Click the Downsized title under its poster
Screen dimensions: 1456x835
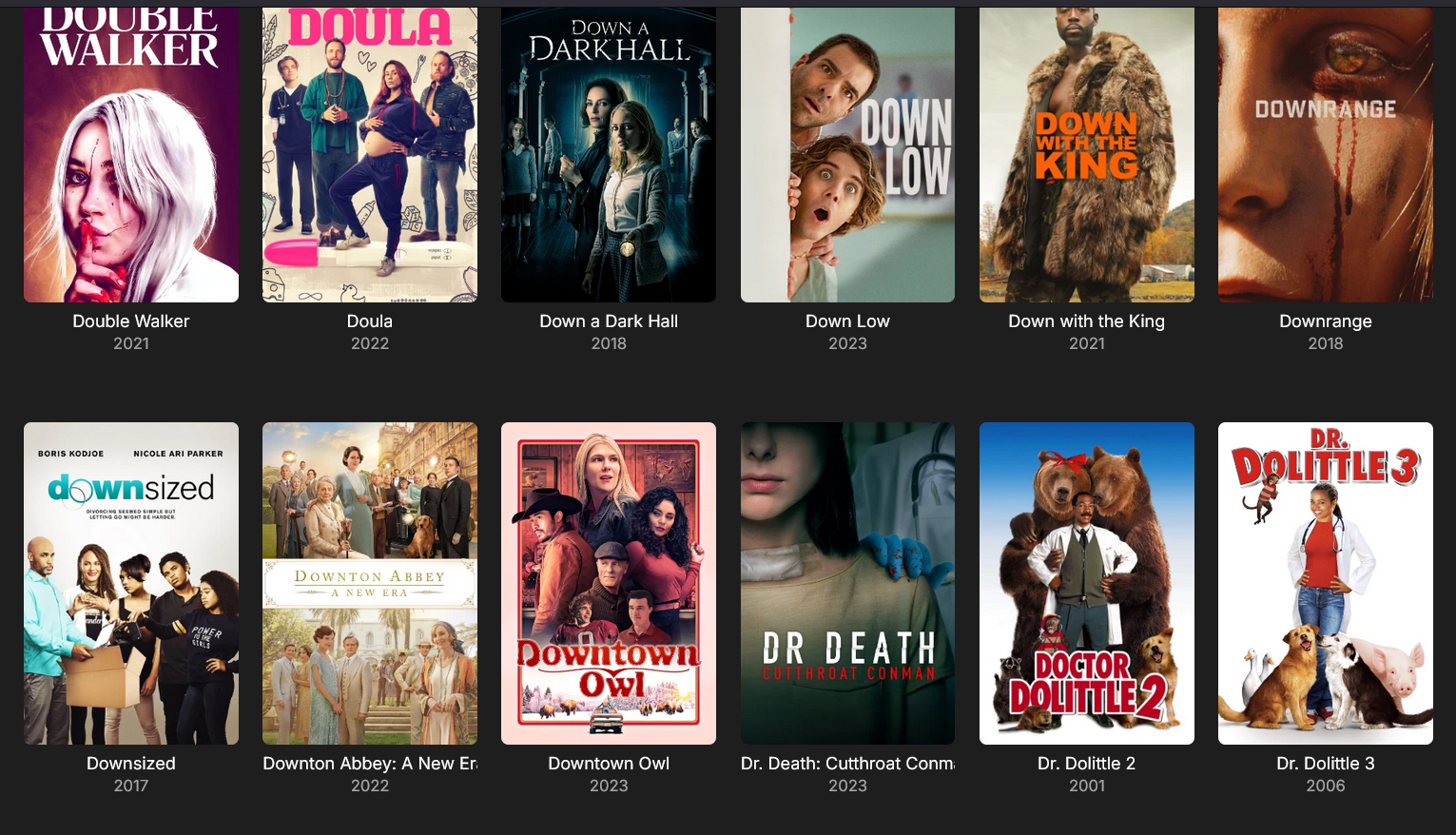click(131, 764)
